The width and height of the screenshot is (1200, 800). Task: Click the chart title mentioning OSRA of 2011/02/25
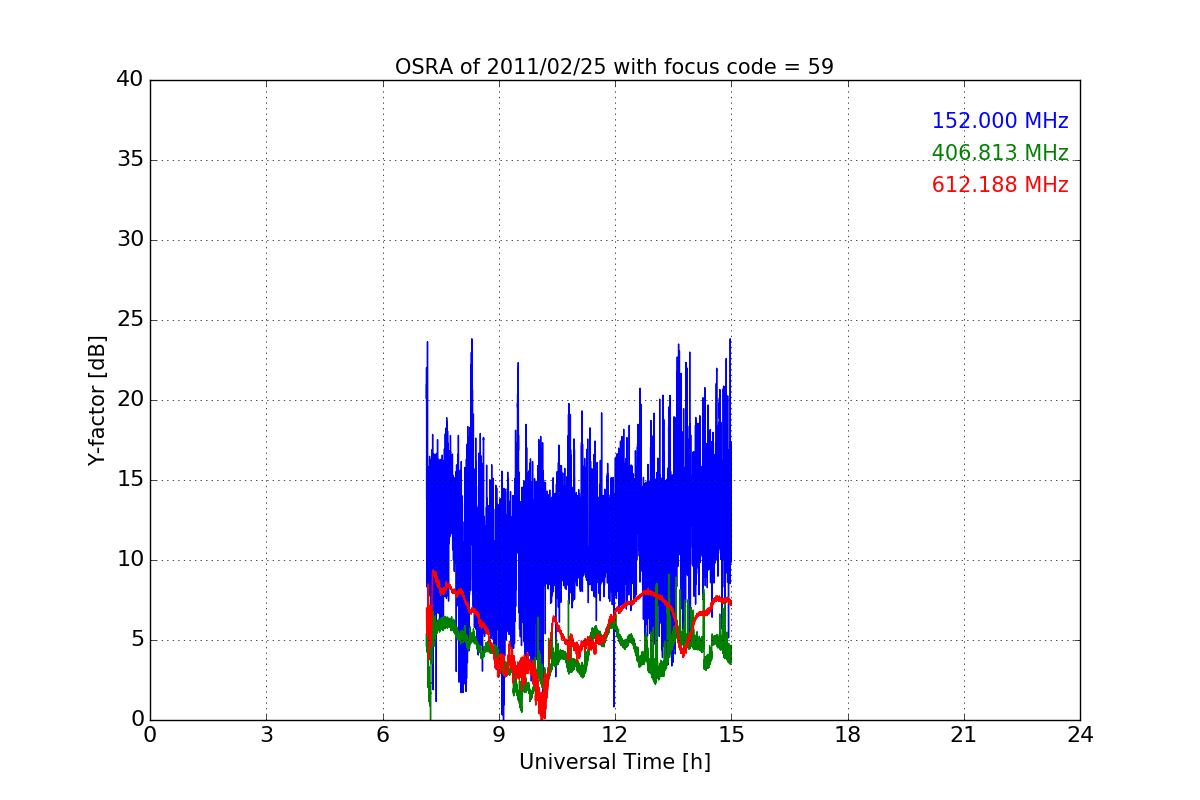(614, 67)
